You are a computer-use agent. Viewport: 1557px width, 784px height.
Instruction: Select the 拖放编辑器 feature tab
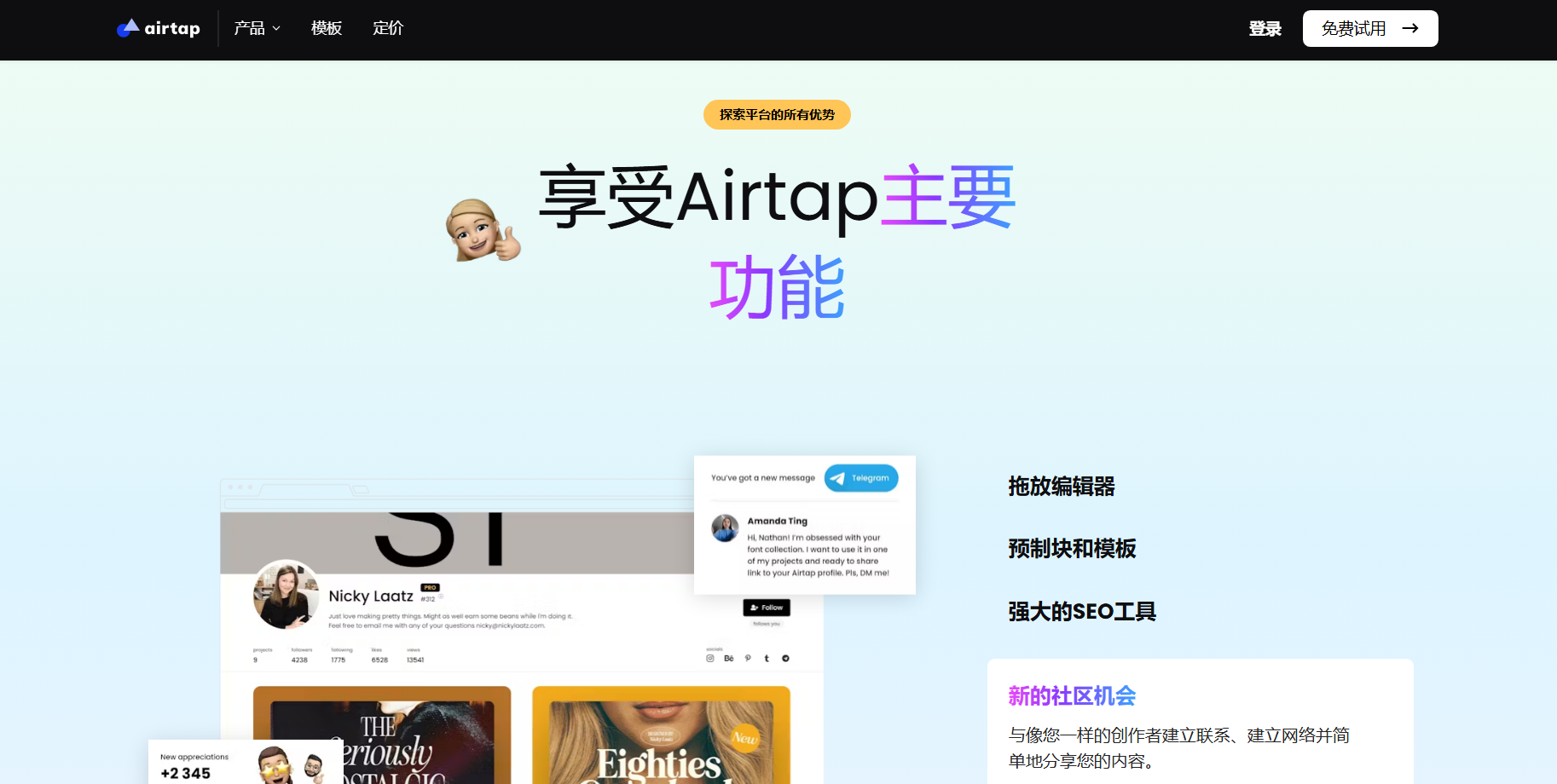click(x=1062, y=487)
